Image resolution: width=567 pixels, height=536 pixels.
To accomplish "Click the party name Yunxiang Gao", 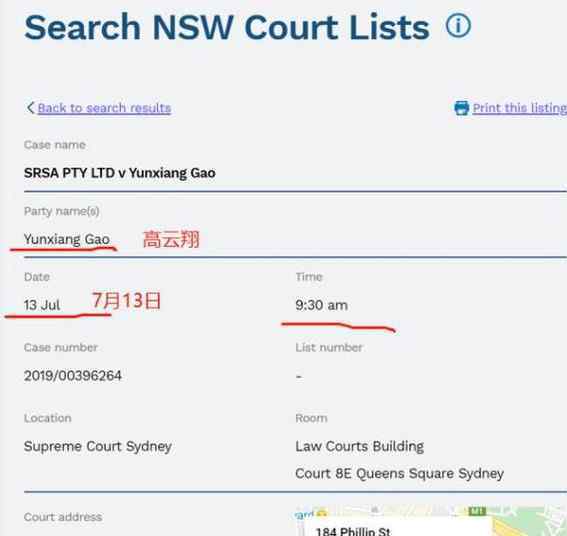I will pos(67,239).
